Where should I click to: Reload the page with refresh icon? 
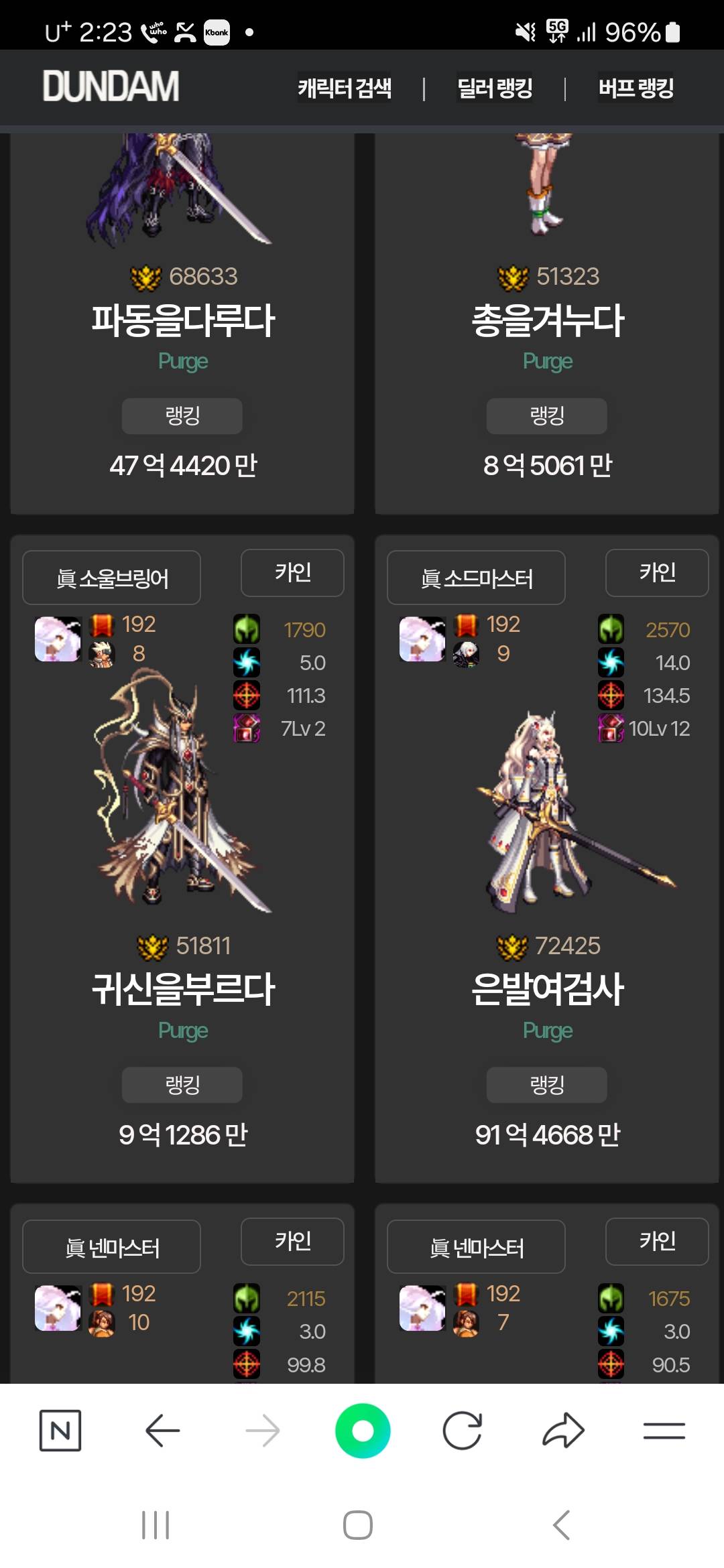click(463, 1431)
